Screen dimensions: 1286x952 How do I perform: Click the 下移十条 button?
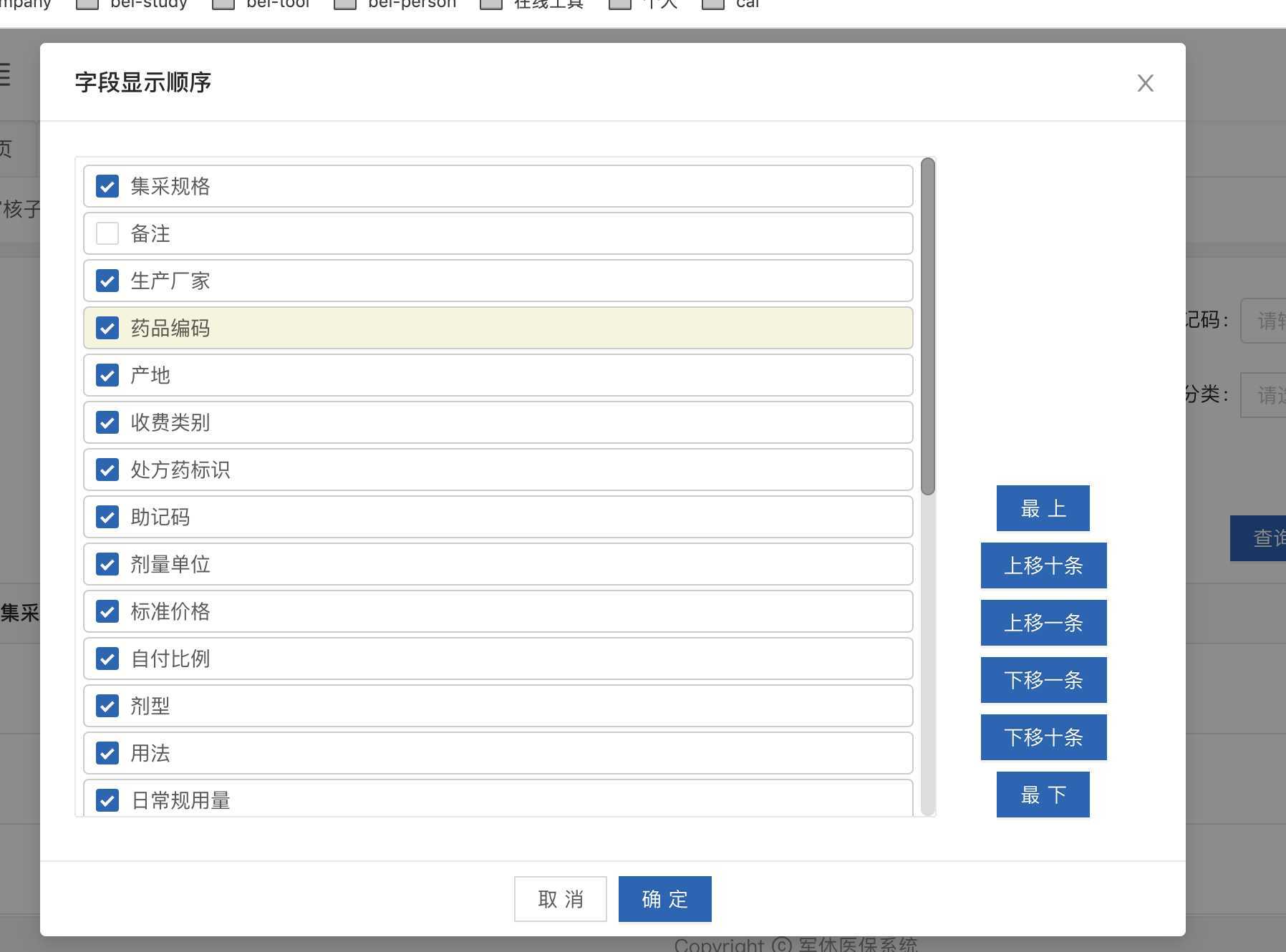1043,737
